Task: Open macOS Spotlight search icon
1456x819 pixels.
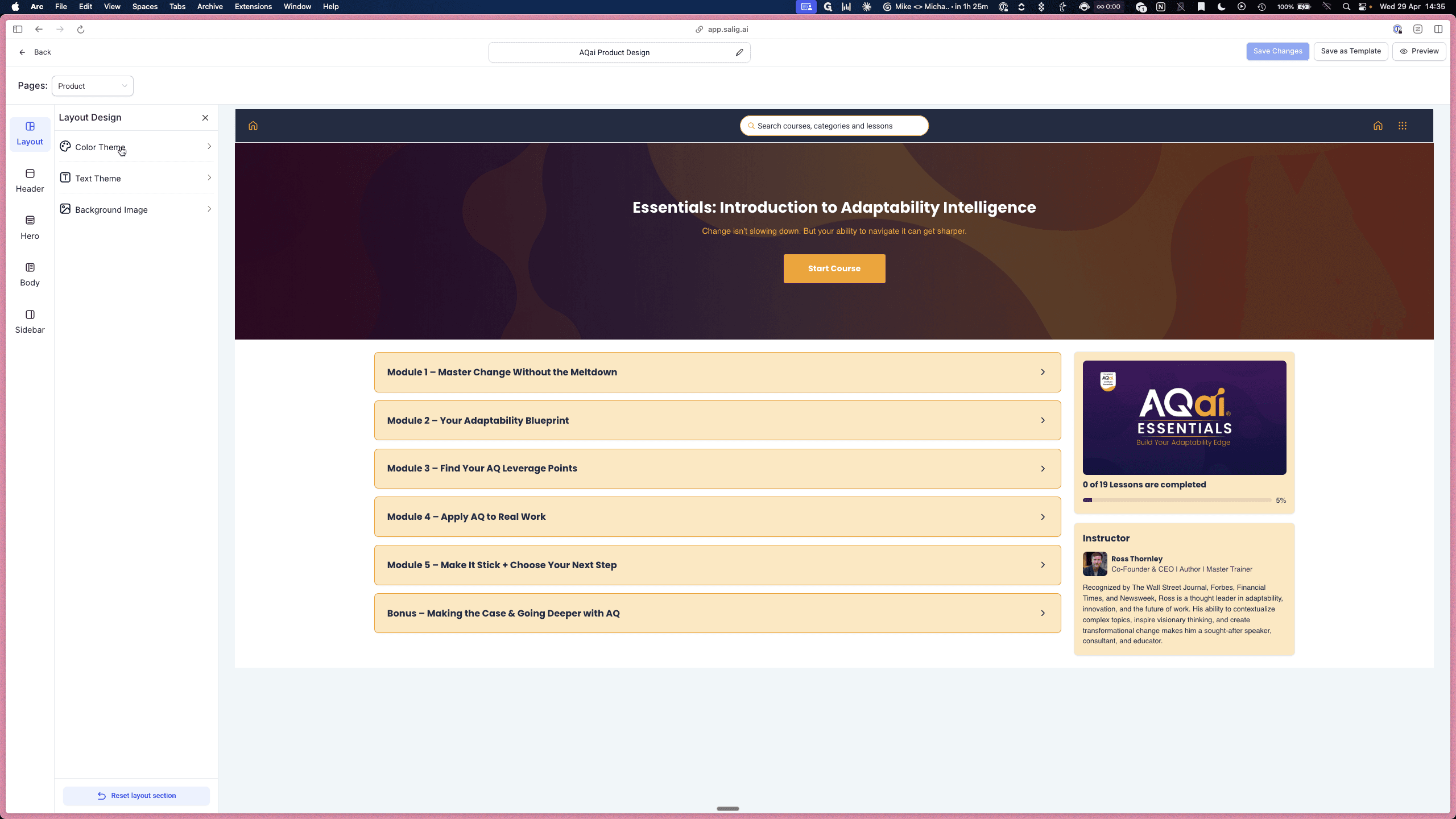Action: point(1346,7)
